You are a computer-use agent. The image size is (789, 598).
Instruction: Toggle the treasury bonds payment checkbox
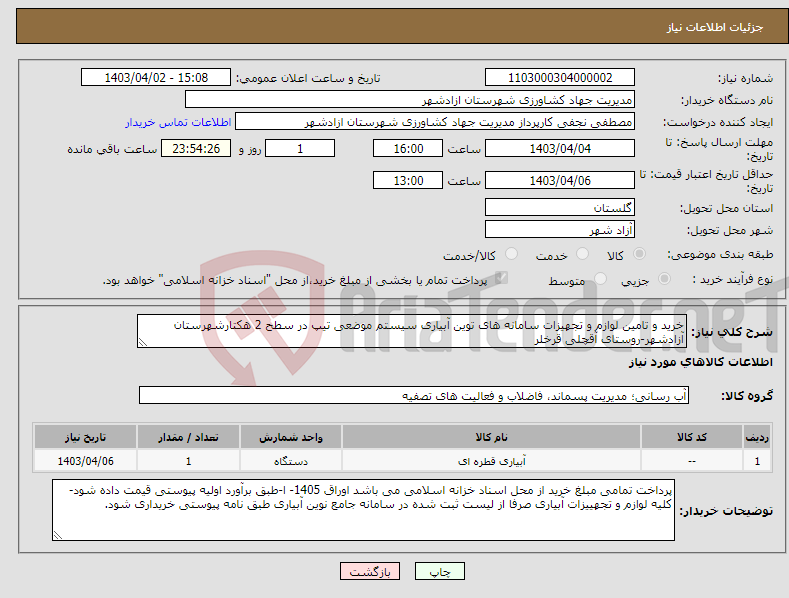(501, 278)
